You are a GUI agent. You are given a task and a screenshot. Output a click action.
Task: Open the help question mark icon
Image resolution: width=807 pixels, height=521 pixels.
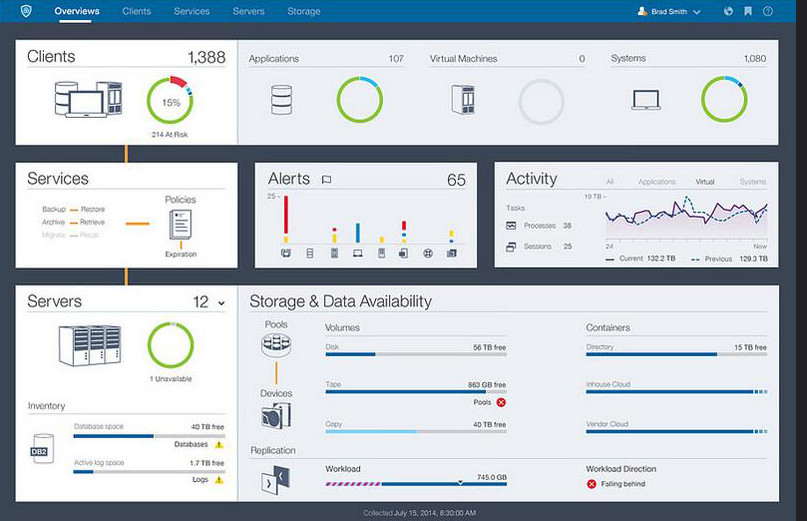[768, 11]
